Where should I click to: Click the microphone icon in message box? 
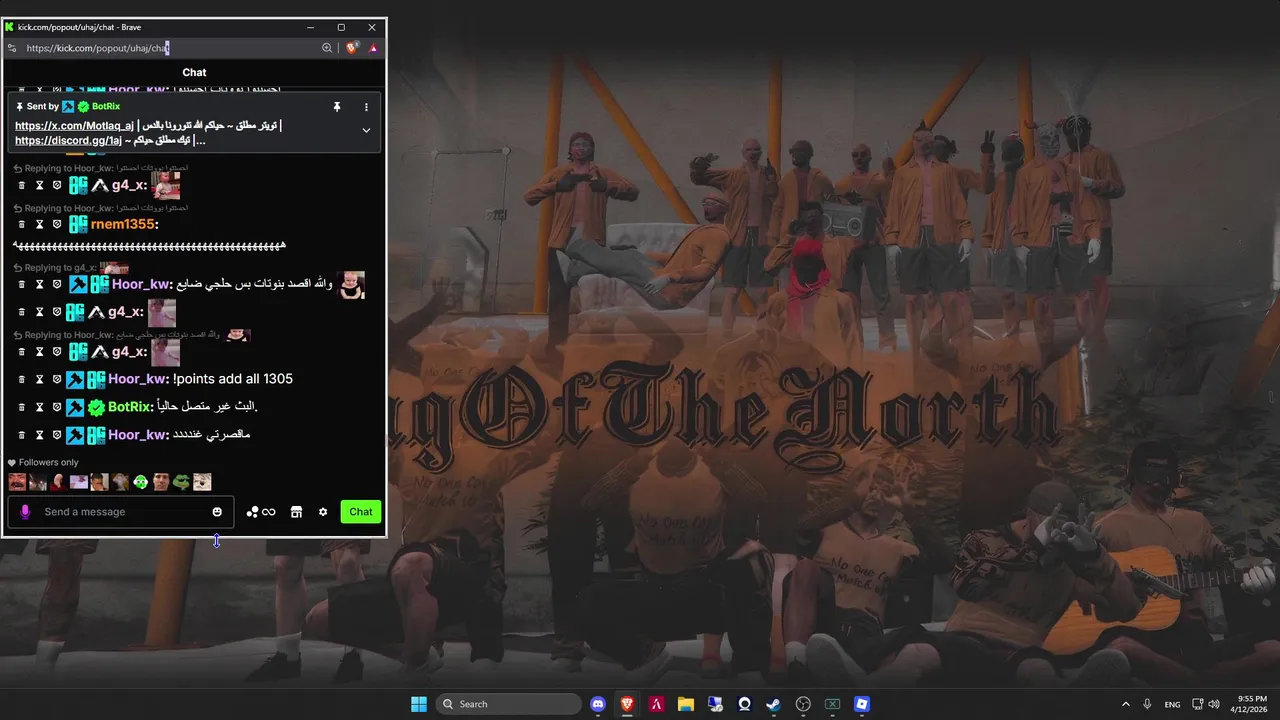click(x=25, y=512)
